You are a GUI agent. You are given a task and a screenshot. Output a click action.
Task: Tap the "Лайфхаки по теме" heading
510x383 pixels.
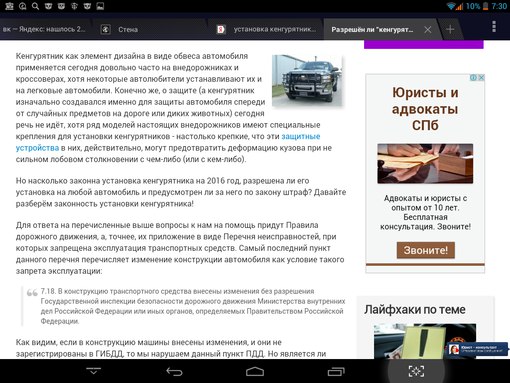pos(415,309)
